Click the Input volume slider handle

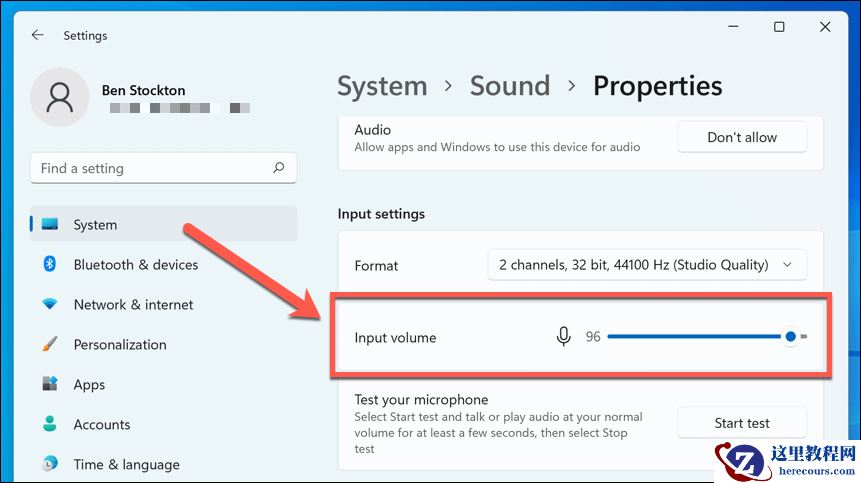point(791,337)
